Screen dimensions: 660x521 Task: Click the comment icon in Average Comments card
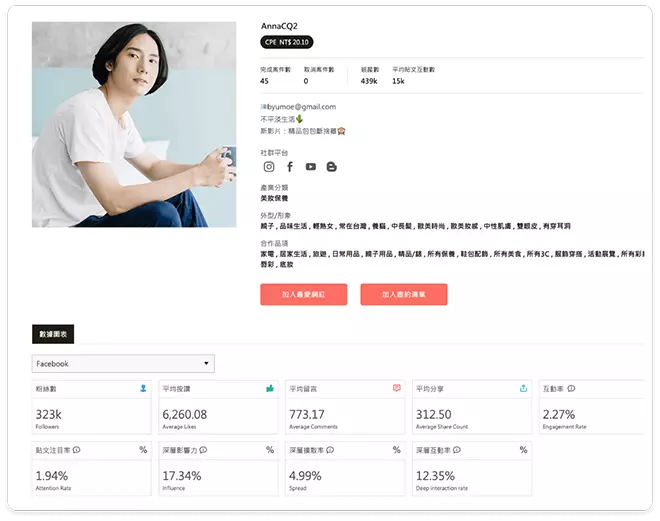(x=397, y=388)
